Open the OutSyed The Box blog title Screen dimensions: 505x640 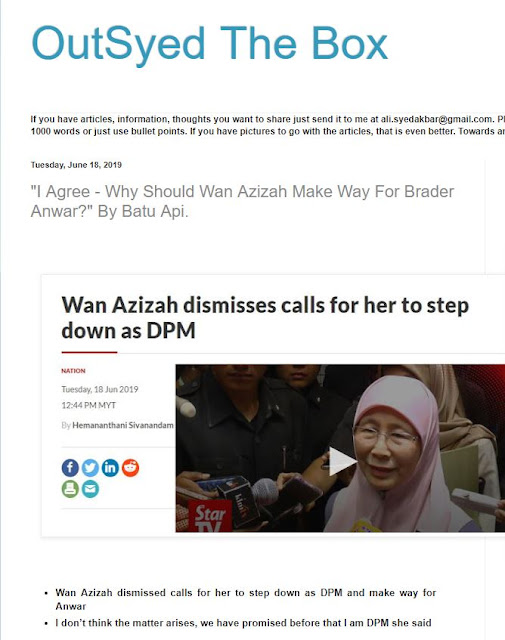click(209, 44)
